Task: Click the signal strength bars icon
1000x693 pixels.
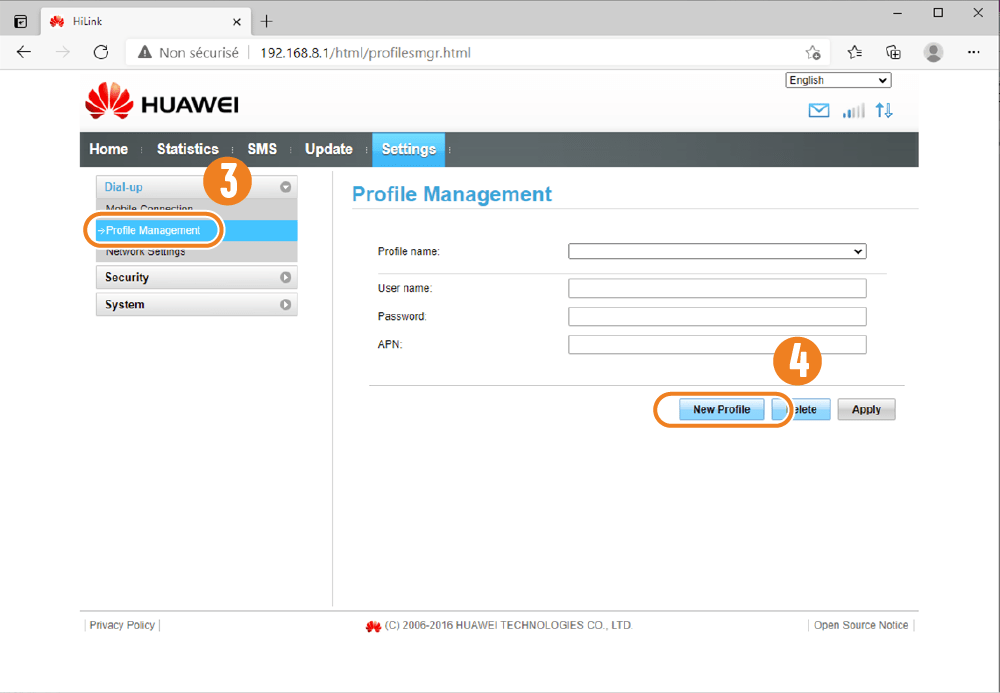Action: pyautogui.click(x=853, y=111)
